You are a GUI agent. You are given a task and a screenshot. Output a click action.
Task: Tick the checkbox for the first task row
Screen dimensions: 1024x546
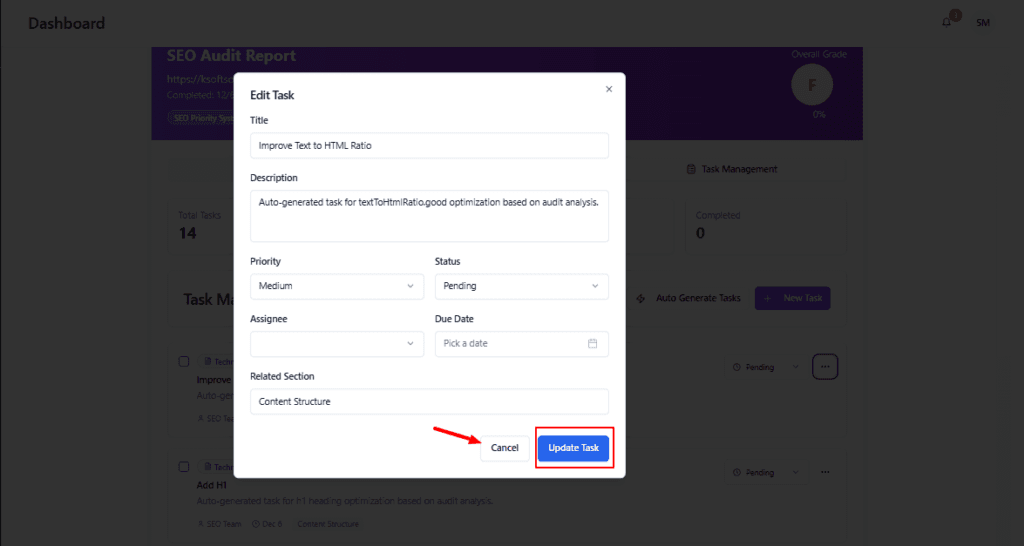pyautogui.click(x=184, y=361)
